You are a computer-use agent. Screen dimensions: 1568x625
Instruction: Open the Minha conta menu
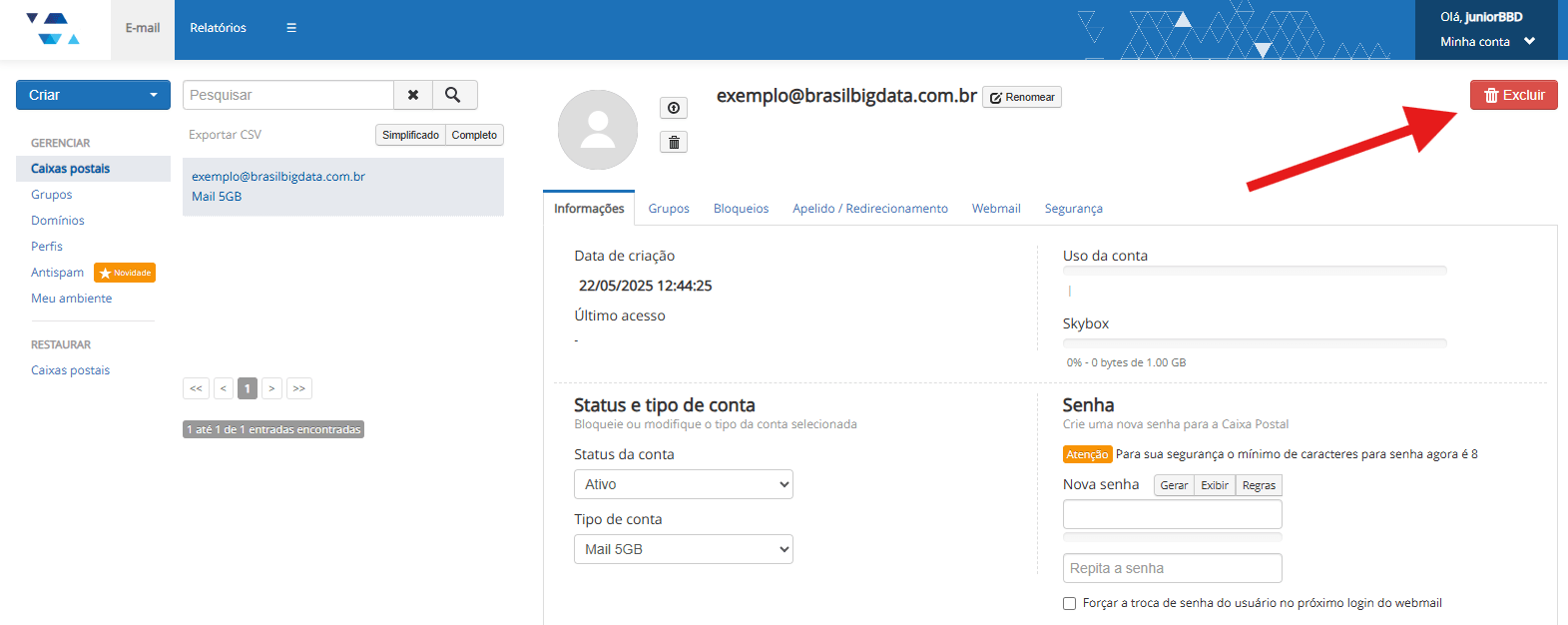tap(1486, 42)
